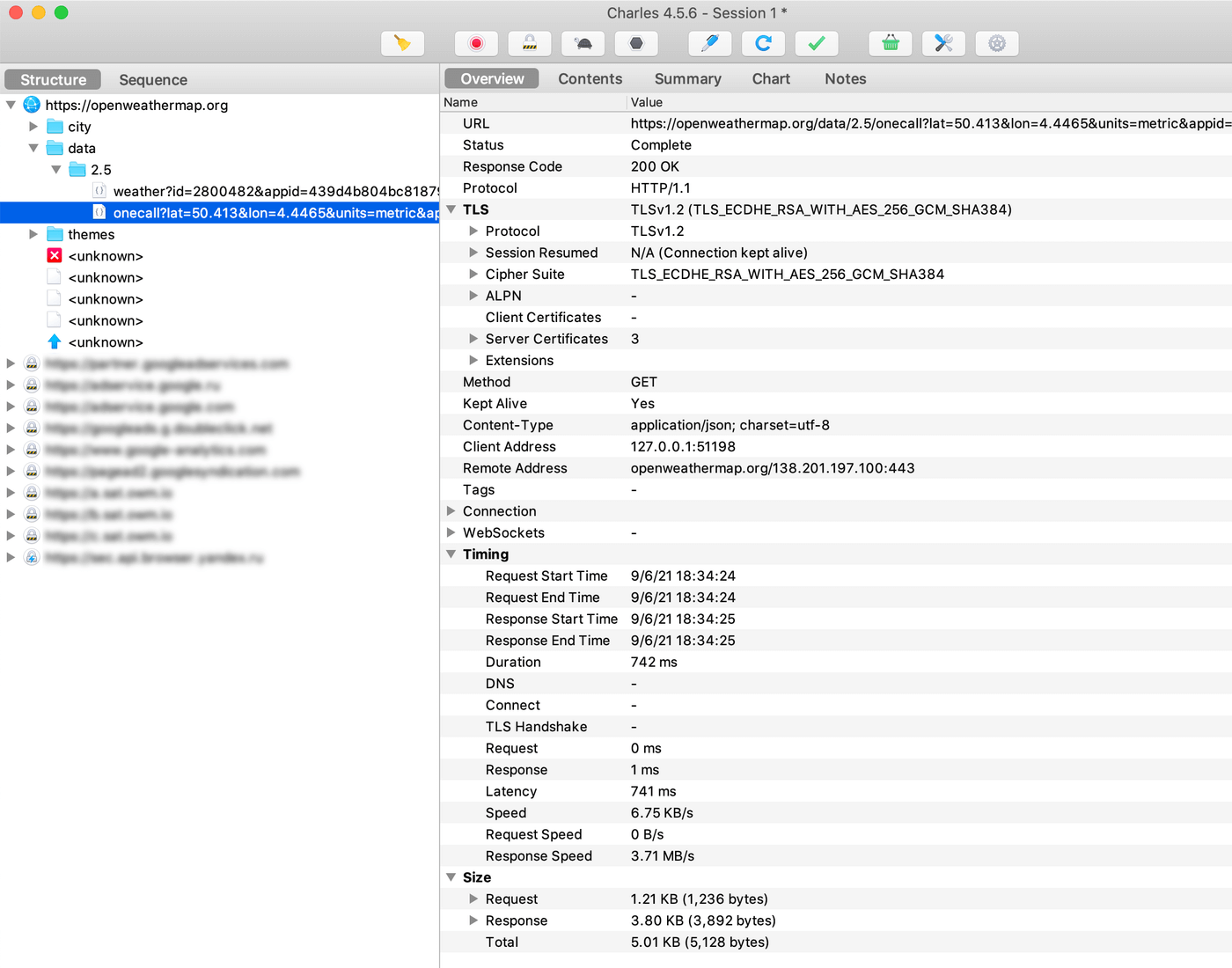Collapse the 2.5 folder
Screen dimensions: 1232x968
56,170
